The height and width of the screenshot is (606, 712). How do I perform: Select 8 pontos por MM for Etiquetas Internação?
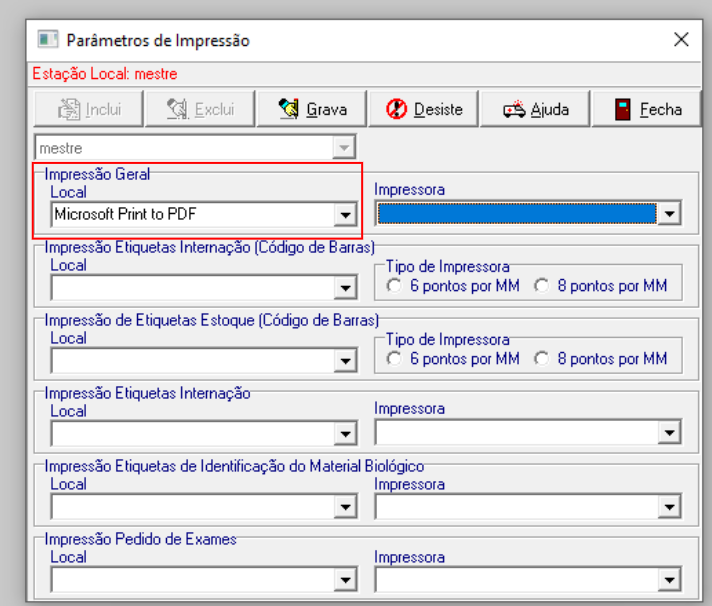click(601, 286)
